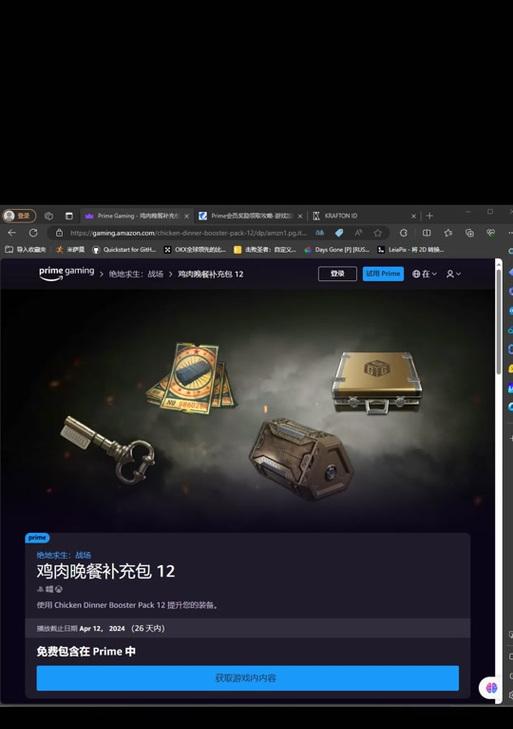Go back to the previous page

pyautogui.click(x=12, y=232)
